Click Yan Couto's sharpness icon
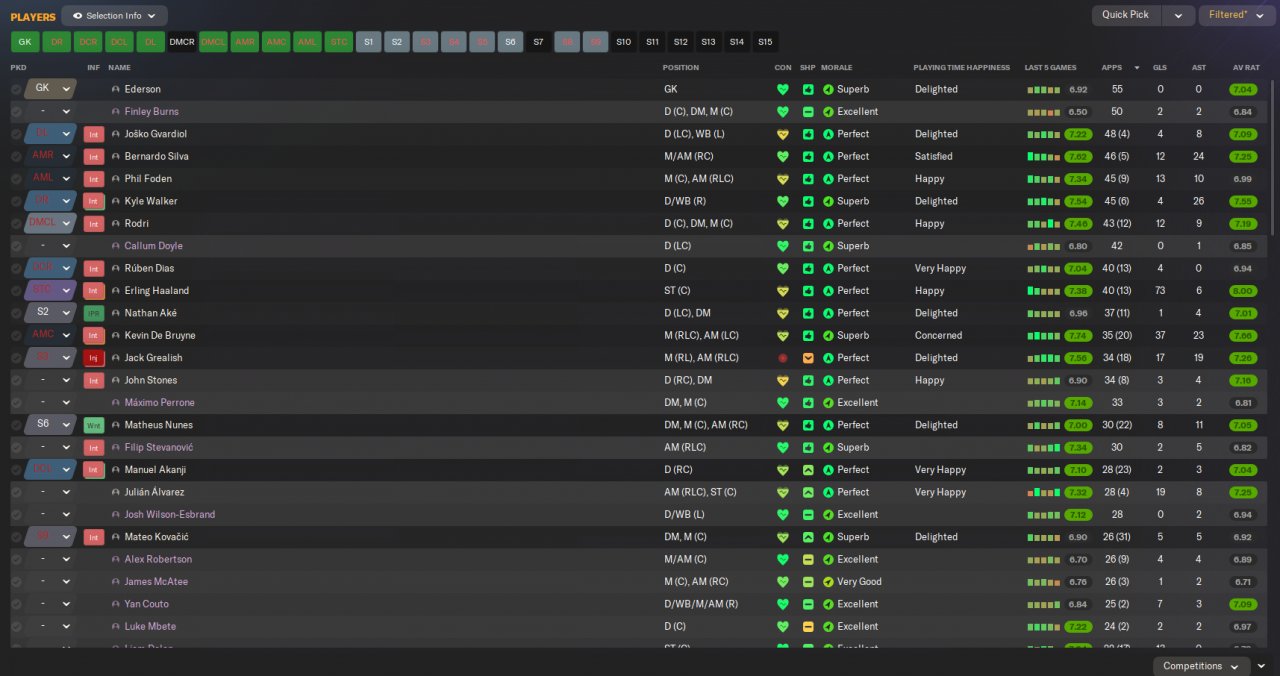1280x676 pixels. 808,604
